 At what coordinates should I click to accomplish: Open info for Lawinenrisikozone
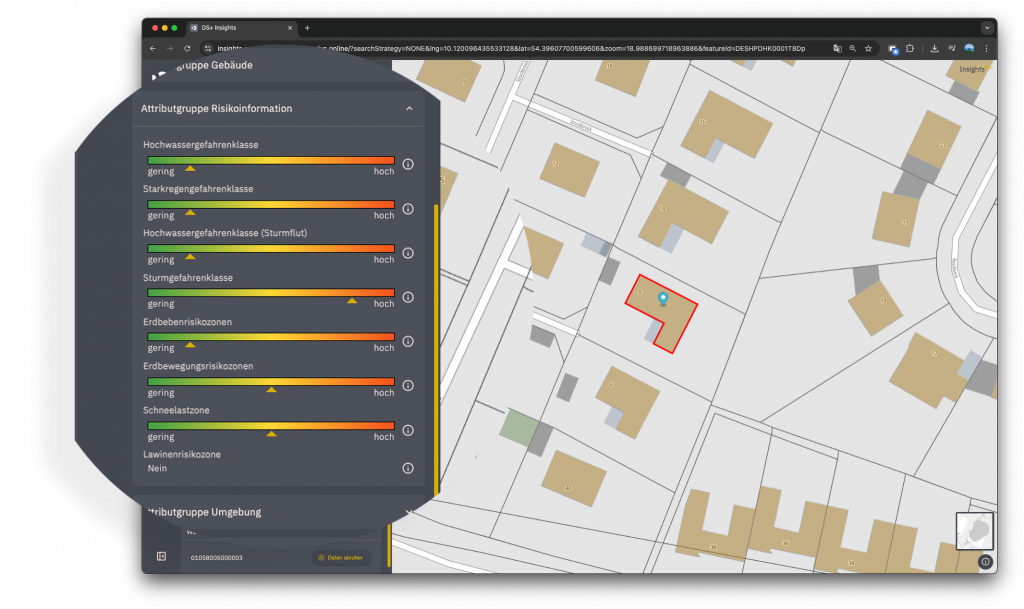[x=408, y=468]
